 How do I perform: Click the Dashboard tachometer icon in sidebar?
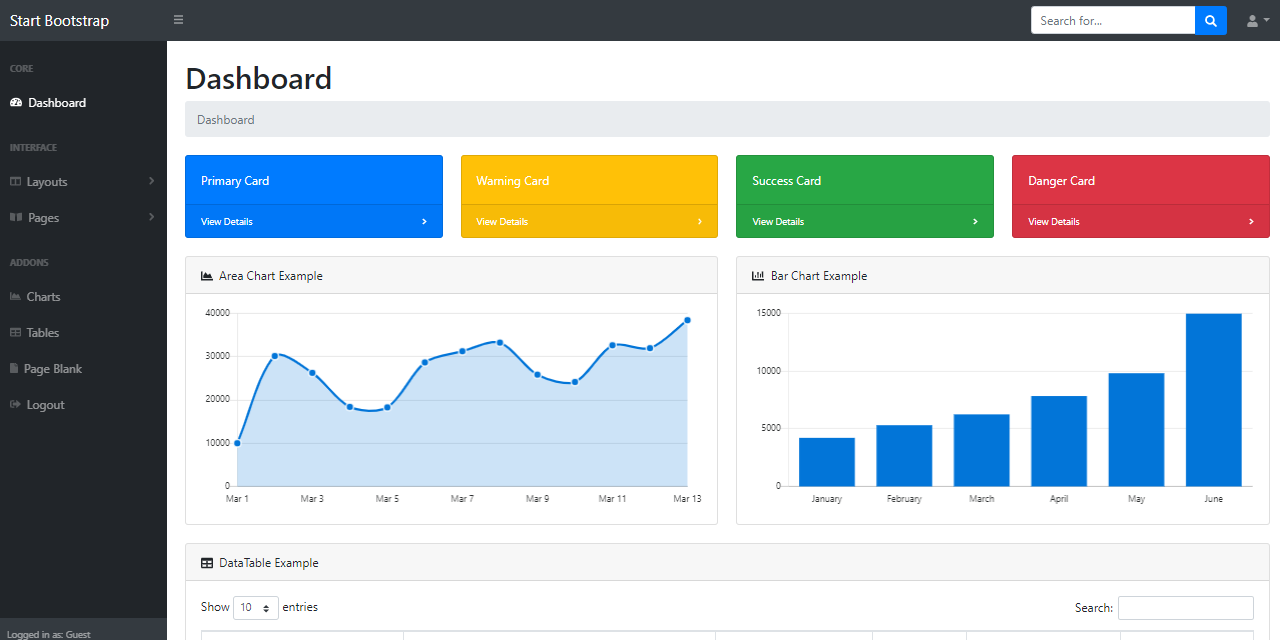16,103
